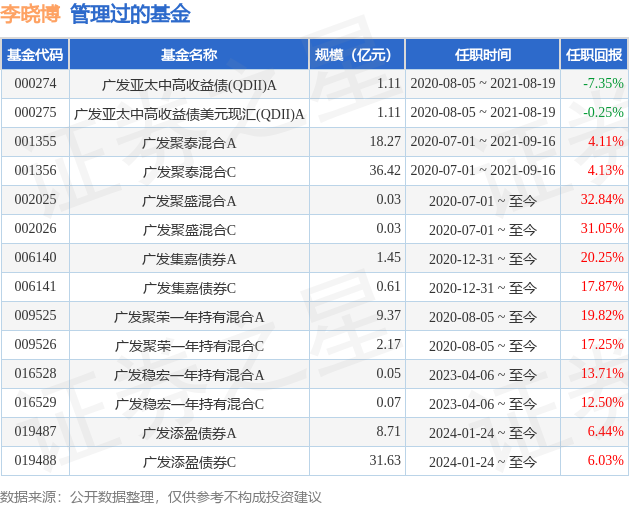The image size is (629, 506).
Task: Select fund code 001356
Action: (35, 170)
